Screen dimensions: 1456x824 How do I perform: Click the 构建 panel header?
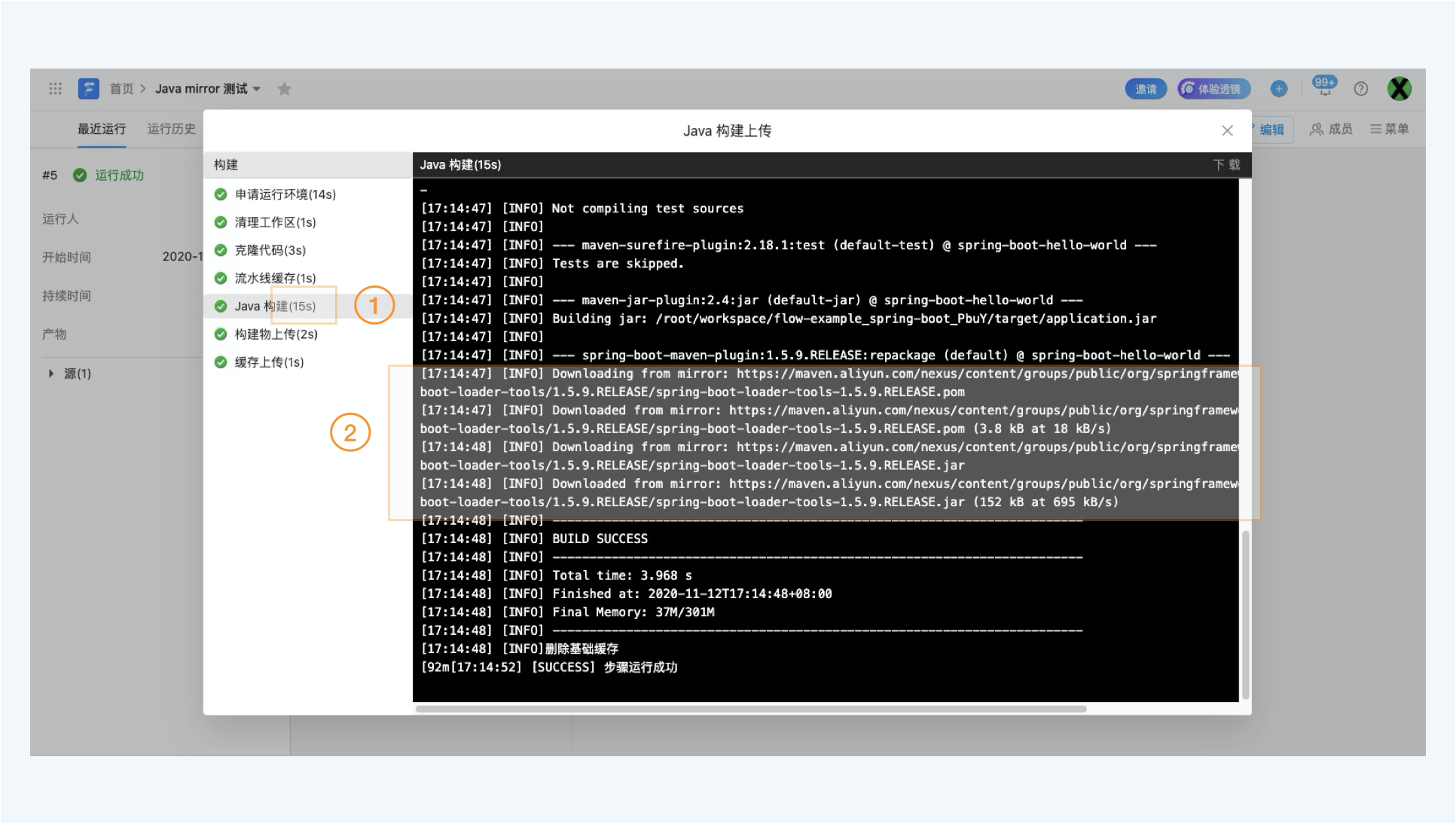(x=308, y=165)
